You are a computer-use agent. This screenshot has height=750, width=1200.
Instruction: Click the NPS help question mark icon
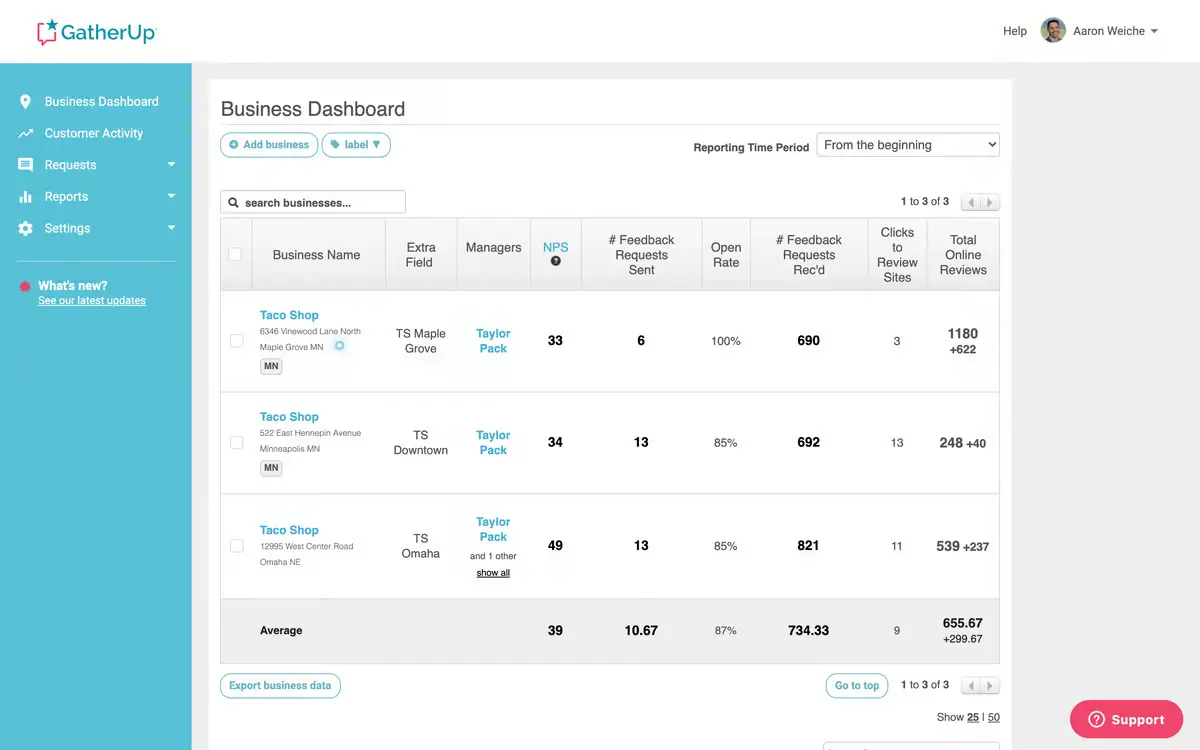(556, 261)
